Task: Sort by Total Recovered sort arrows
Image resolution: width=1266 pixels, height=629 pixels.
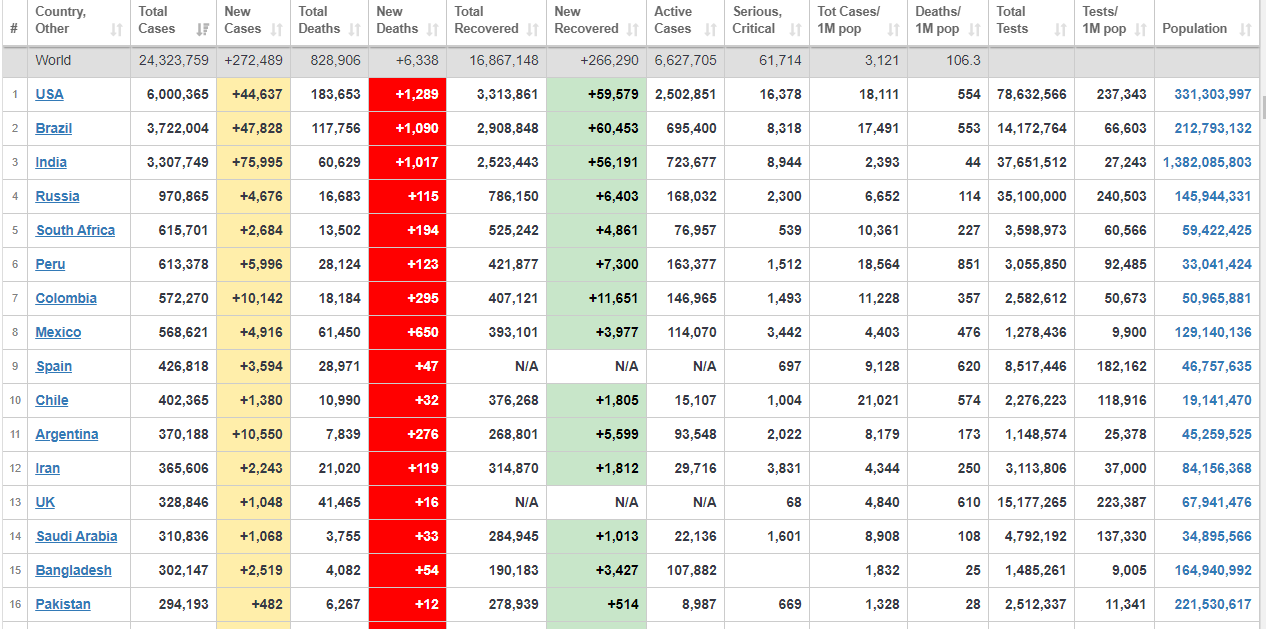Action: point(534,30)
